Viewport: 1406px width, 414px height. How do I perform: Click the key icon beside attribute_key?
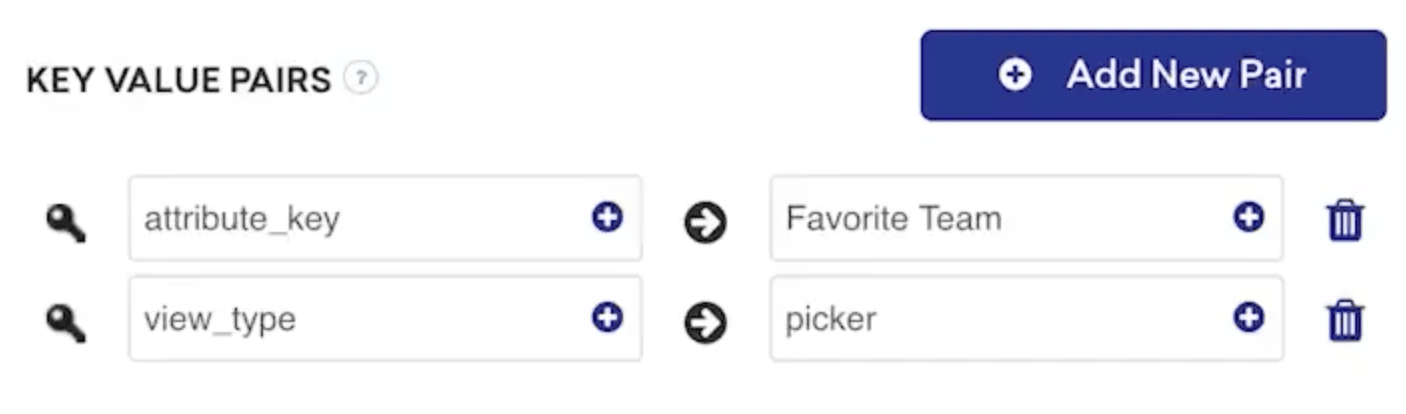(66, 222)
